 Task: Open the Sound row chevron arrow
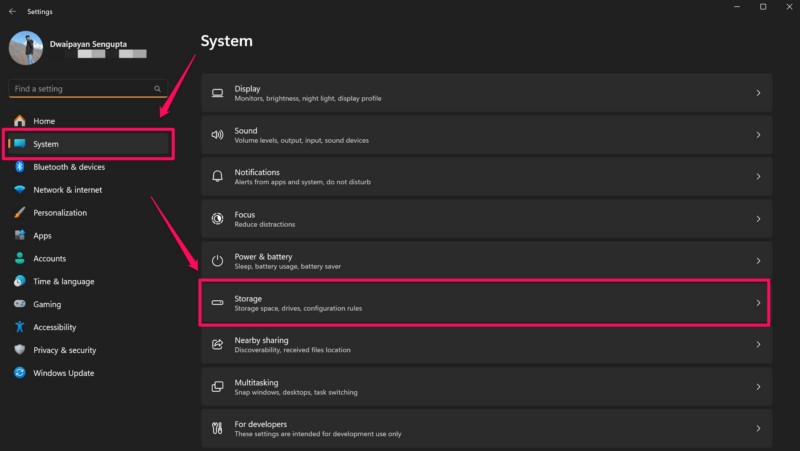(x=758, y=135)
